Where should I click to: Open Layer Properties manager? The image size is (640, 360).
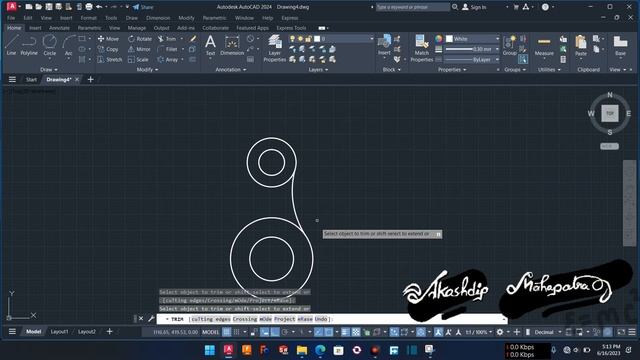(275, 48)
